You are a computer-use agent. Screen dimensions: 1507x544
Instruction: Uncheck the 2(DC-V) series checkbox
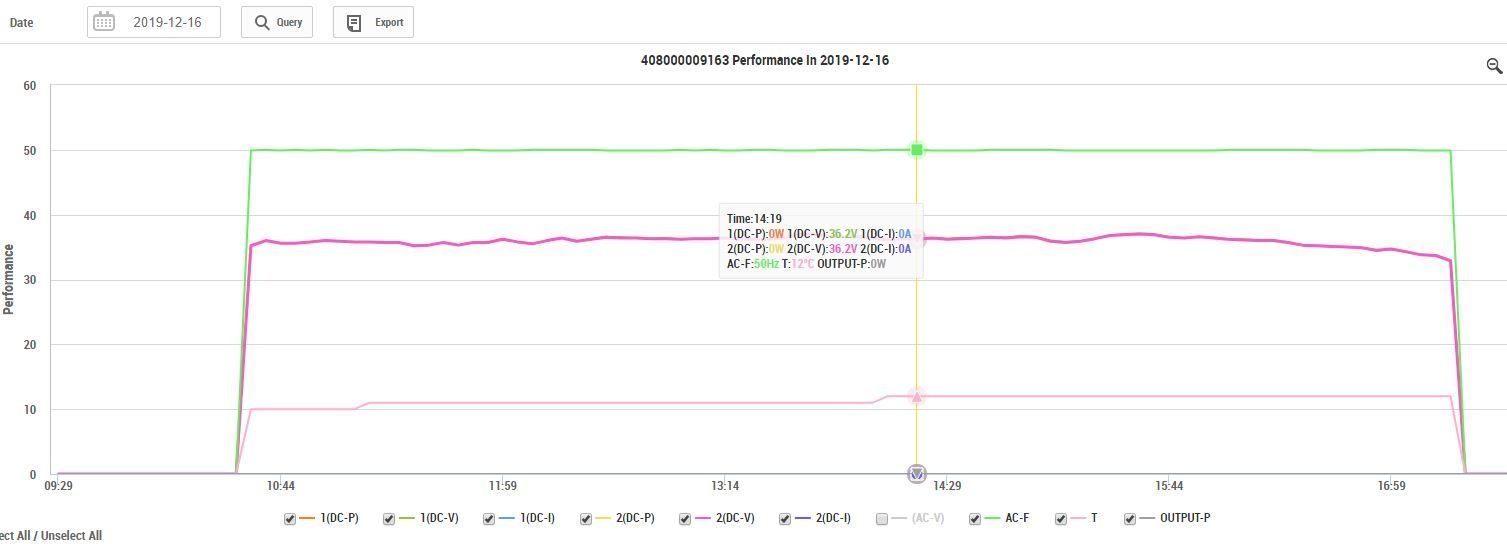pos(685,519)
